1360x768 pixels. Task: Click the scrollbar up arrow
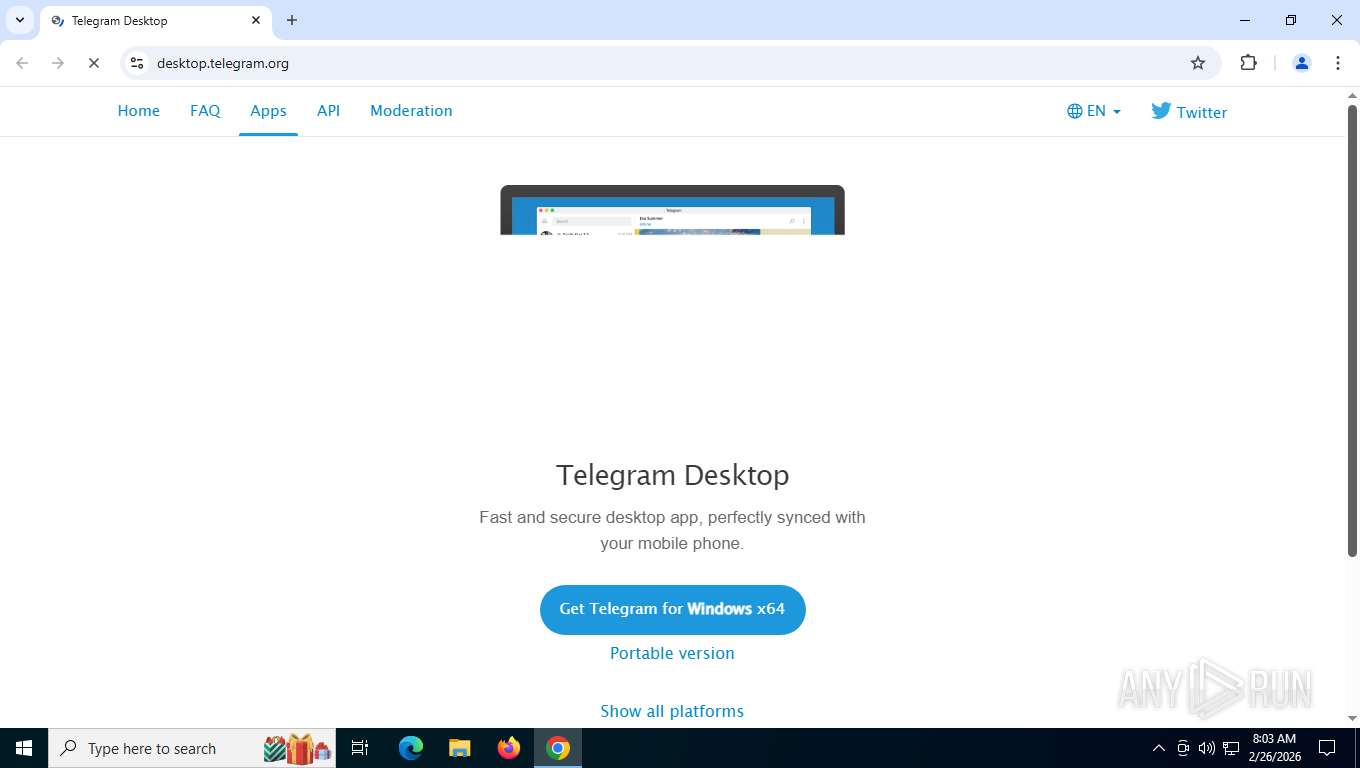click(x=1352, y=95)
